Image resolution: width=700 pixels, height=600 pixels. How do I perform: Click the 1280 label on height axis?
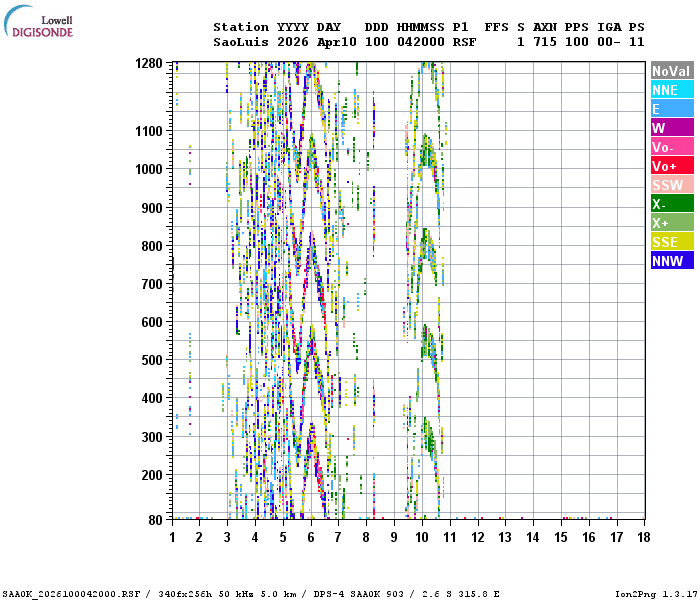click(x=149, y=63)
